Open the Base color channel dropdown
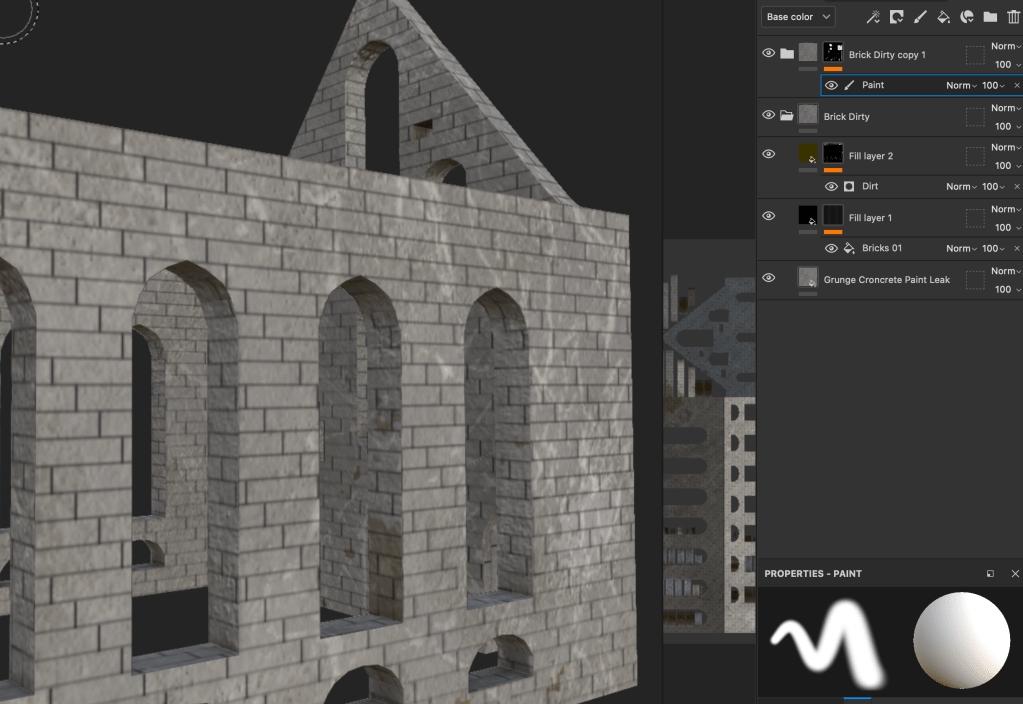Image resolution: width=1023 pixels, height=704 pixels. pyautogui.click(x=797, y=17)
